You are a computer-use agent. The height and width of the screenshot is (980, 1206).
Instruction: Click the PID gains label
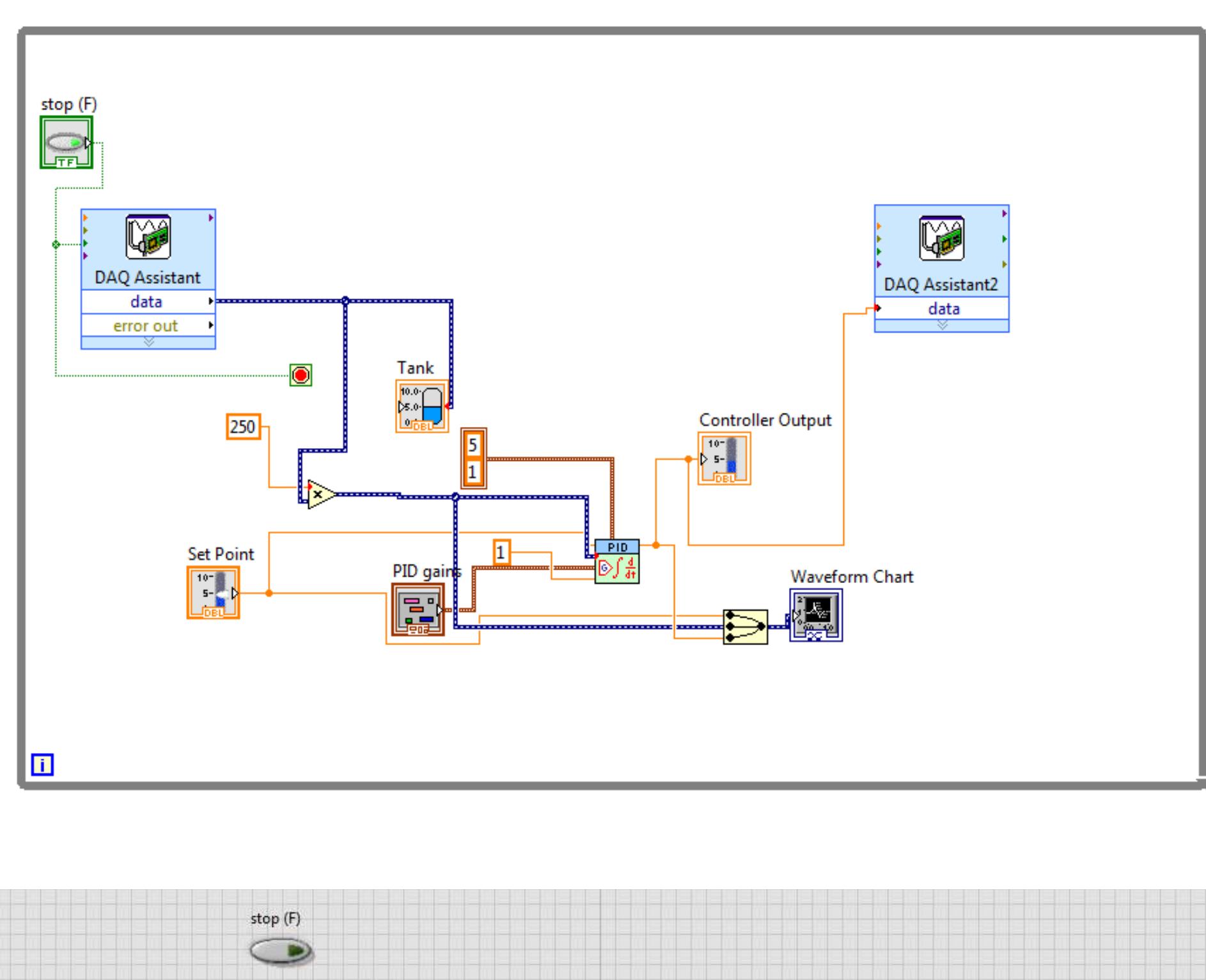pyautogui.click(x=427, y=571)
